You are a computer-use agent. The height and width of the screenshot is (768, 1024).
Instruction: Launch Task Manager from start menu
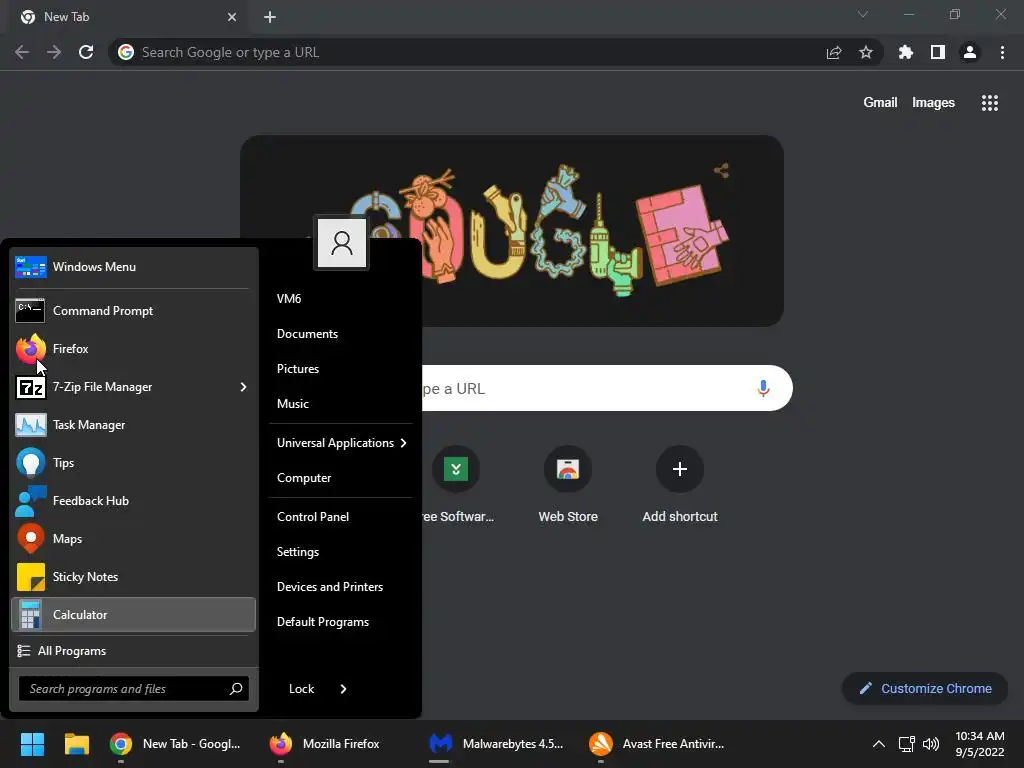133,424
